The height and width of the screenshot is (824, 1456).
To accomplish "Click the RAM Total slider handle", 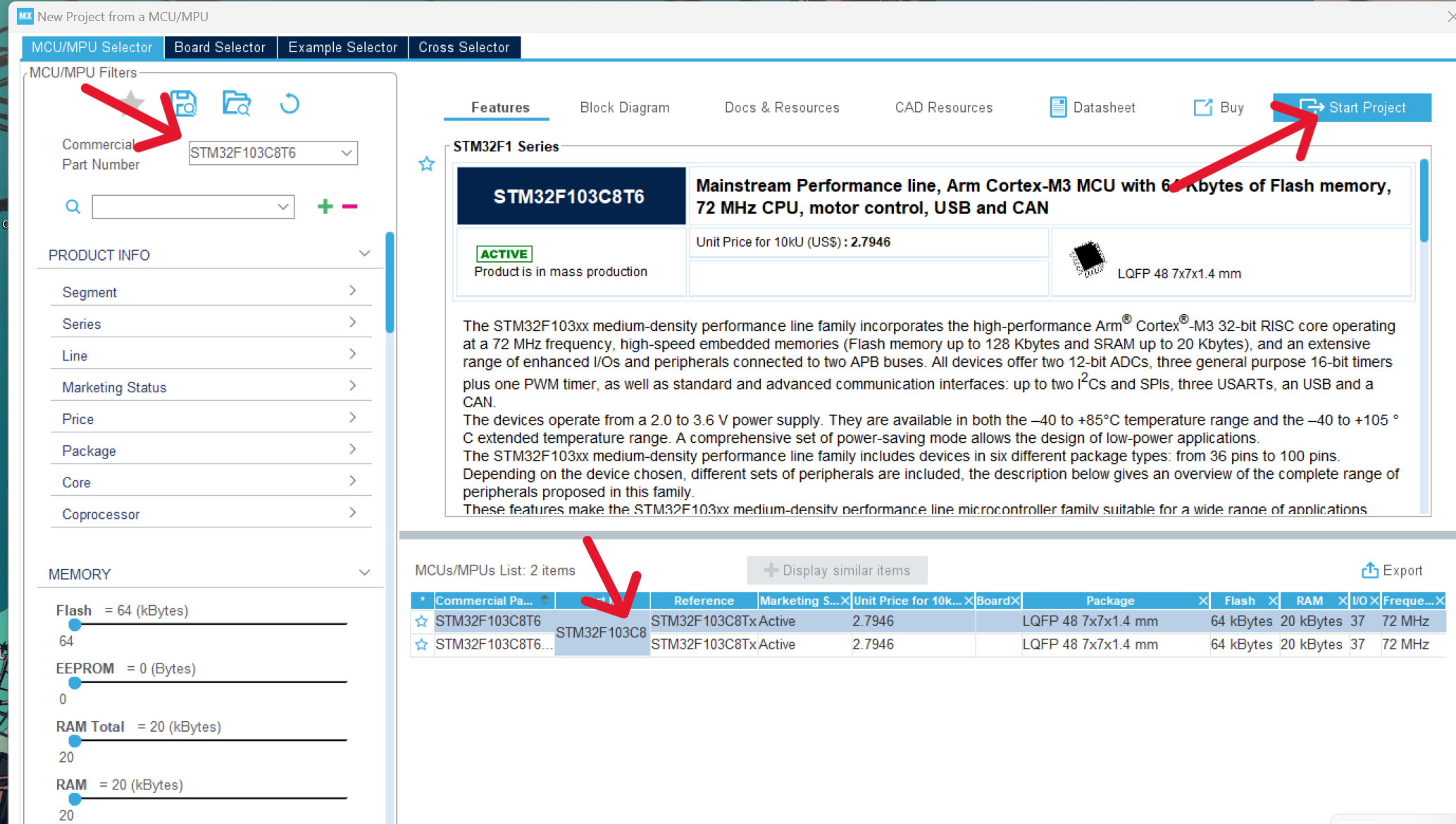I will pyautogui.click(x=75, y=741).
